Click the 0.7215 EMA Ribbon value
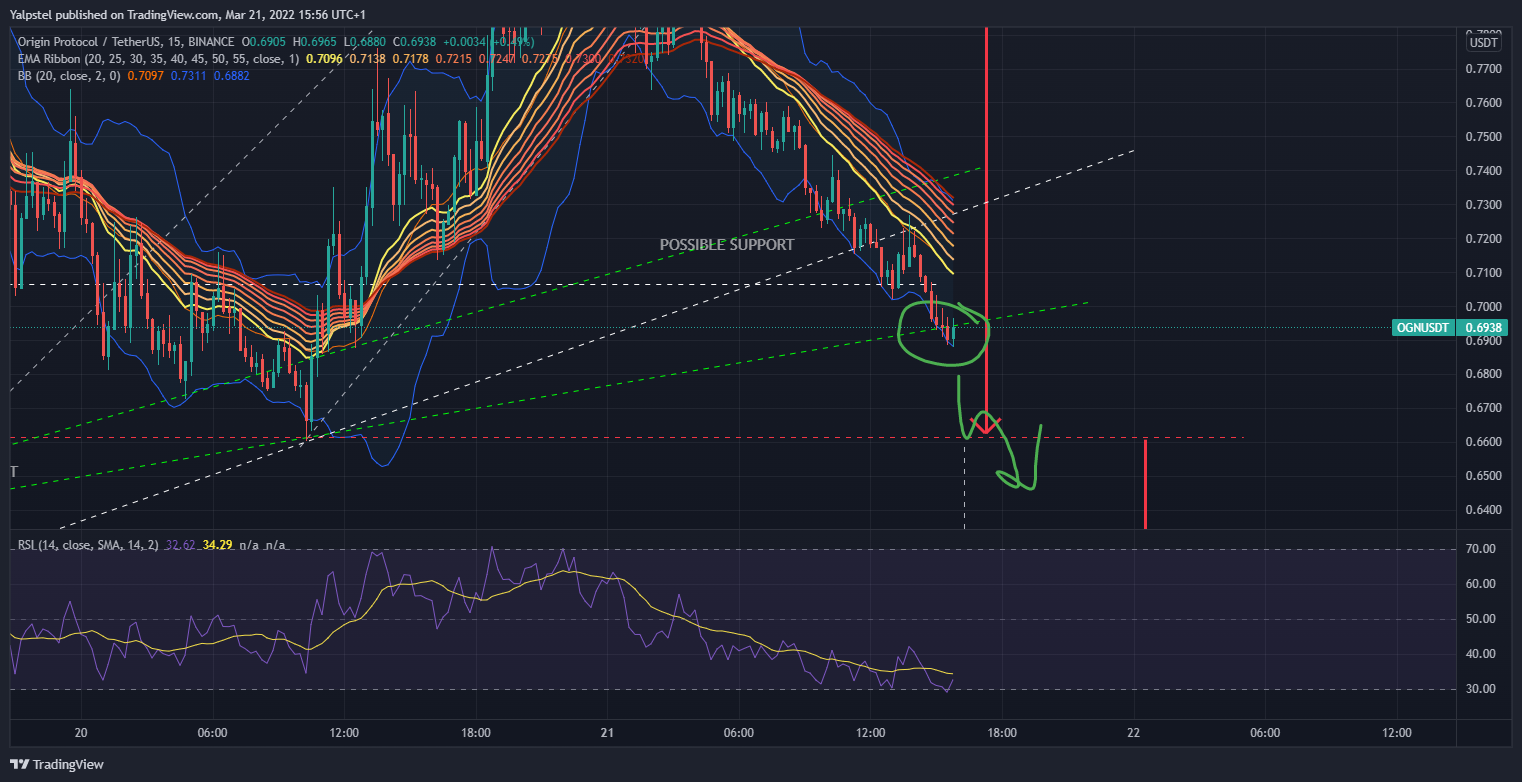 pyautogui.click(x=453, y=59)
